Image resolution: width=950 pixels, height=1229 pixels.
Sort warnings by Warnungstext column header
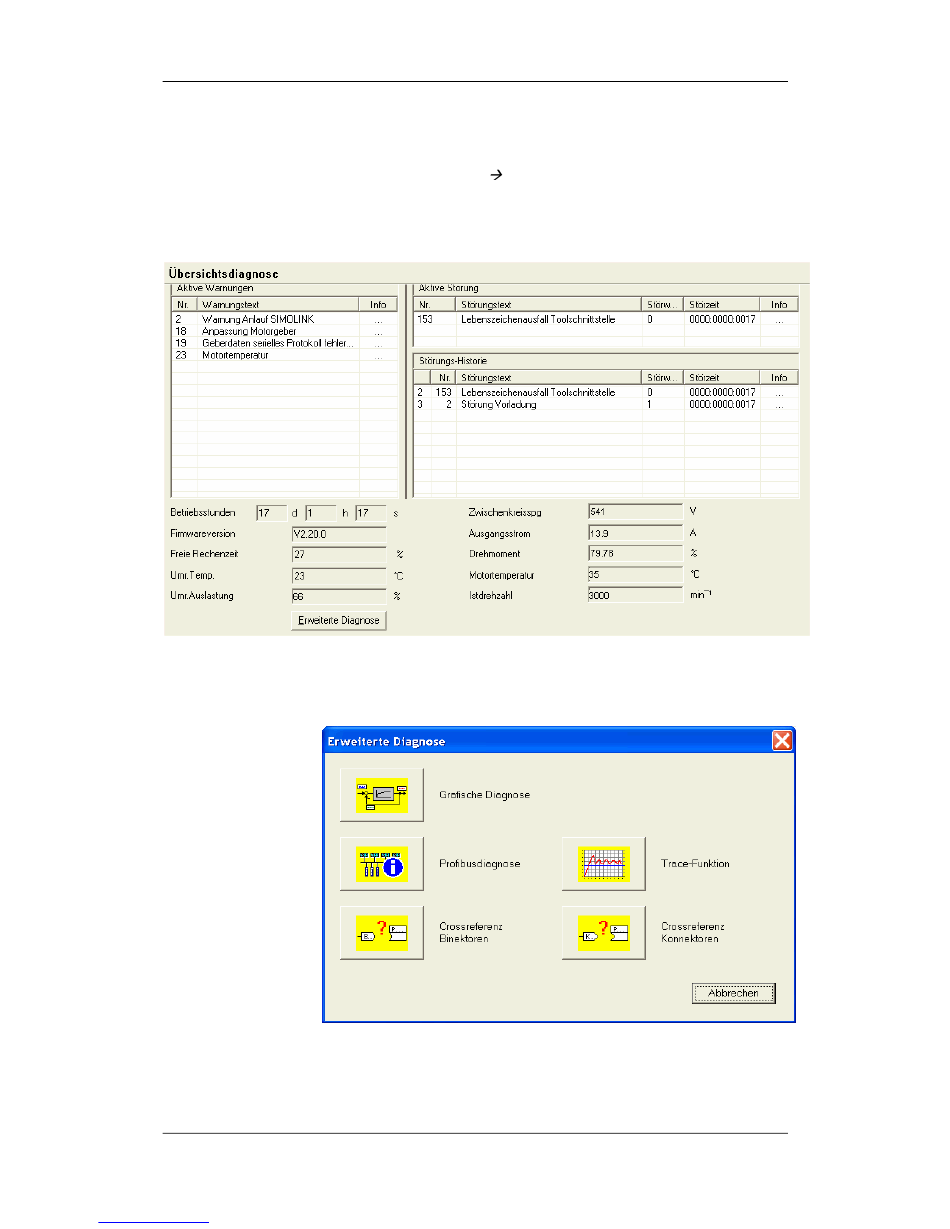[x=278, y=304]
